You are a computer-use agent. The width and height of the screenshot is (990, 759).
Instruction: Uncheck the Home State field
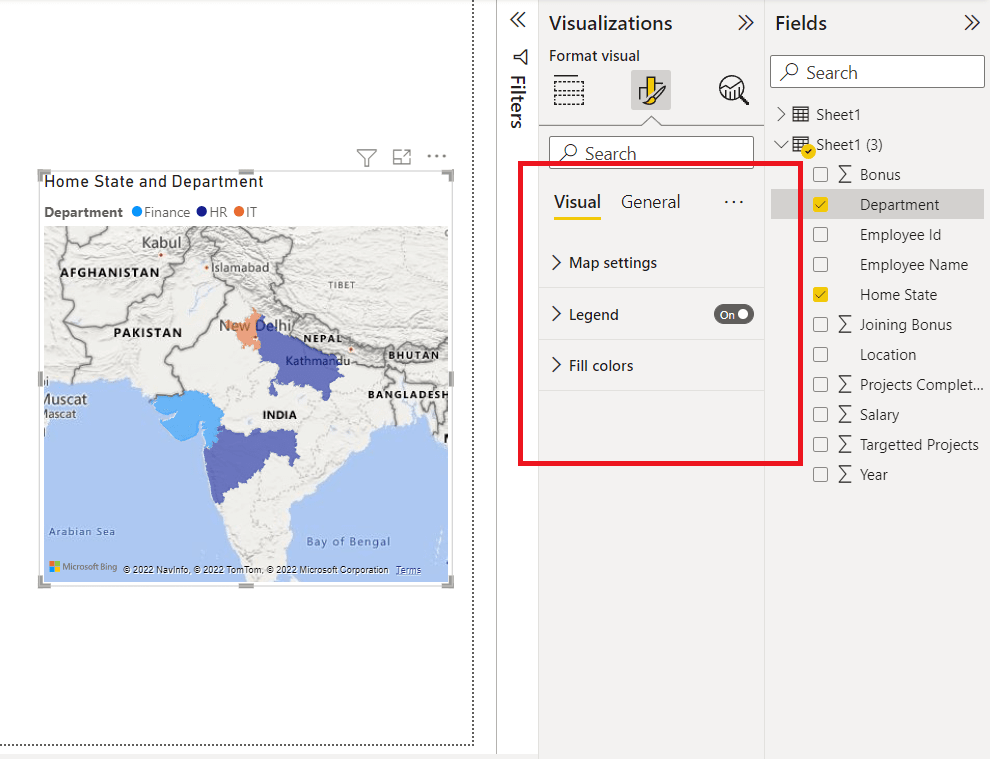[x=821, y=295]
